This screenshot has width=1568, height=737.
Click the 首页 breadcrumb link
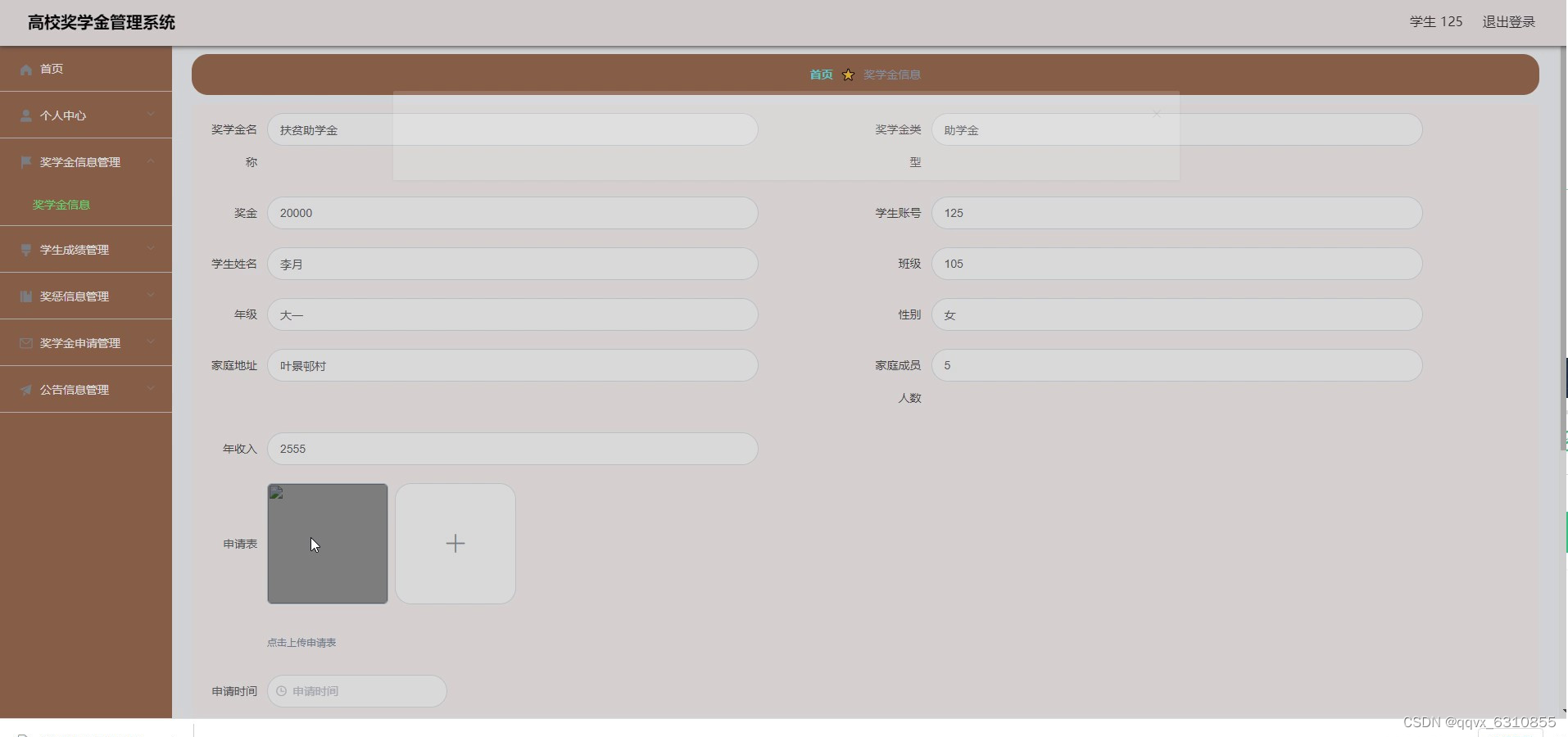(821, 75)
